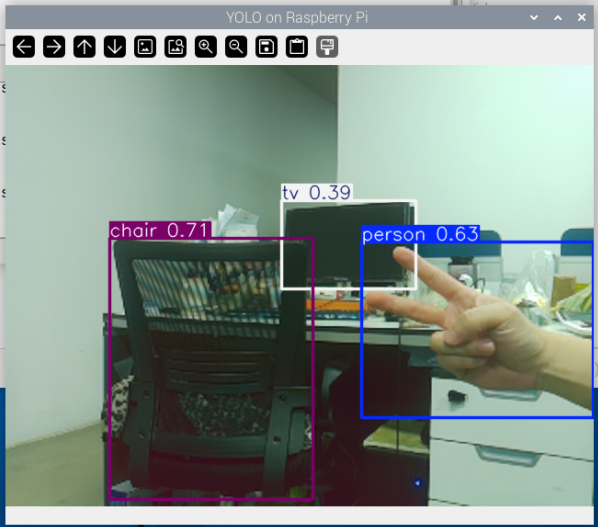The height and width of the screenshot is (527, 598).
Task: Click the empty status bar below the image
Action: pyautogui.click(x=299, y=515)
